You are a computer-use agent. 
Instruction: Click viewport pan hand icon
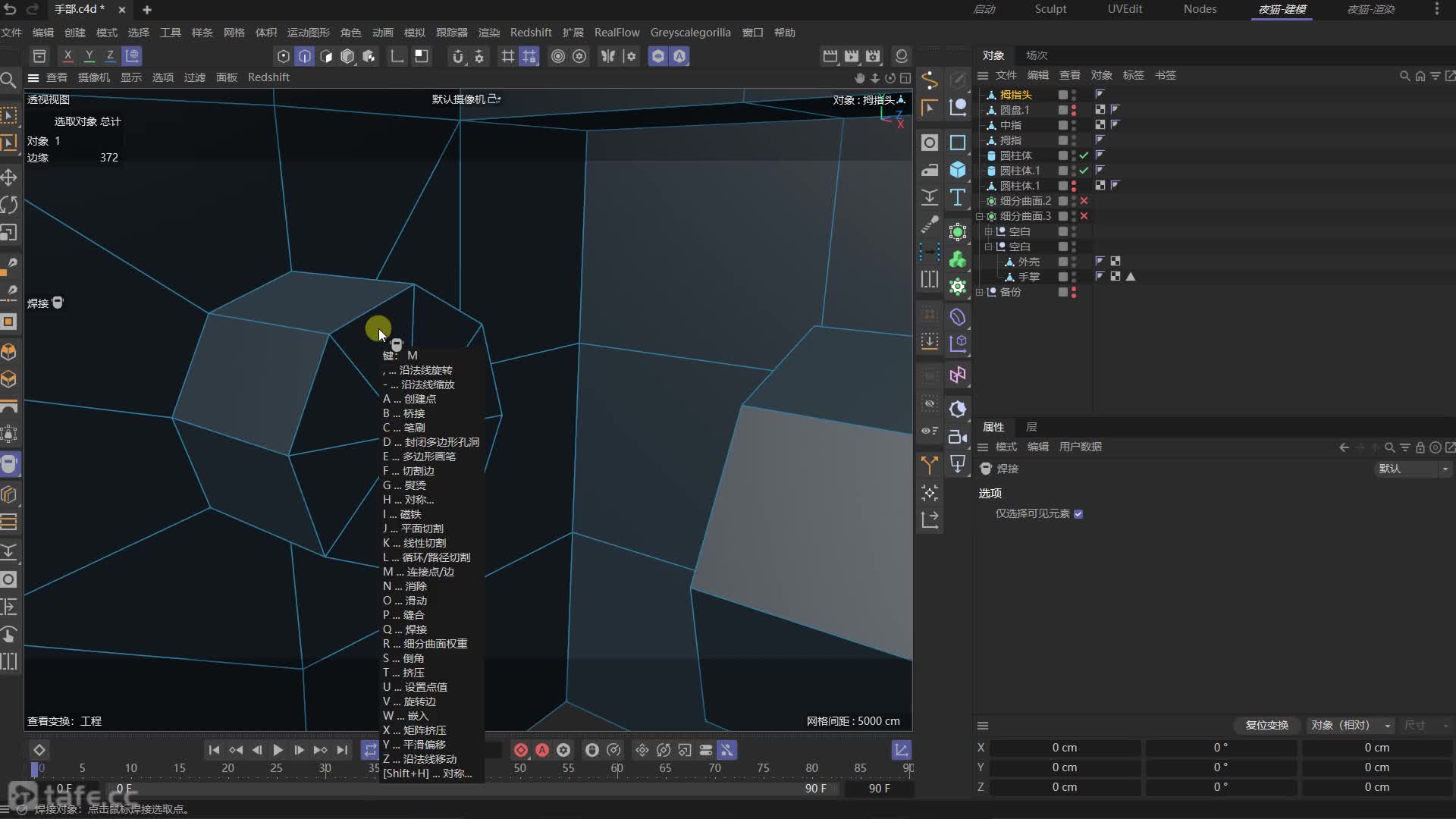point(859,77)
